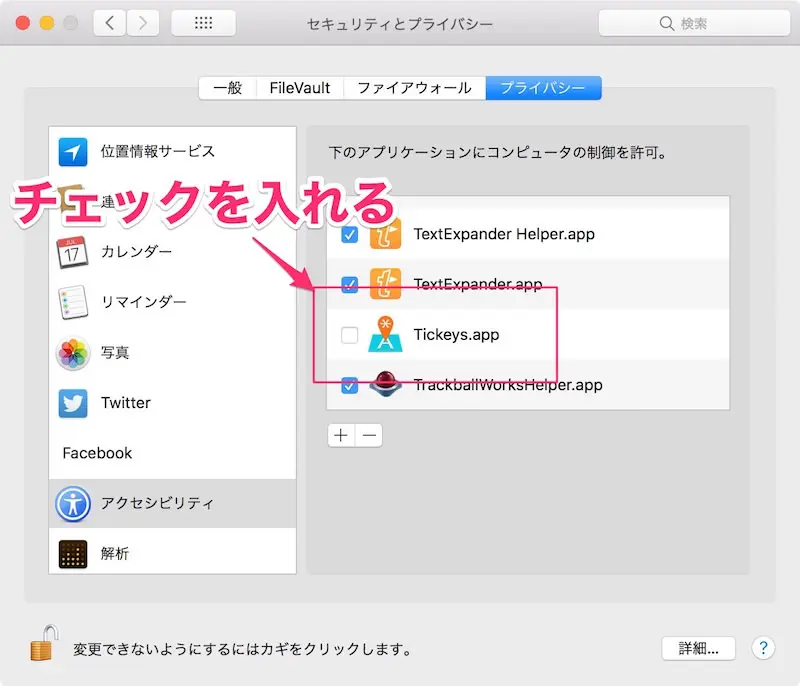Uncheck the TextExpander.app checkbox
The width and height of the screenshot is (800, 686).
point(349,284)
